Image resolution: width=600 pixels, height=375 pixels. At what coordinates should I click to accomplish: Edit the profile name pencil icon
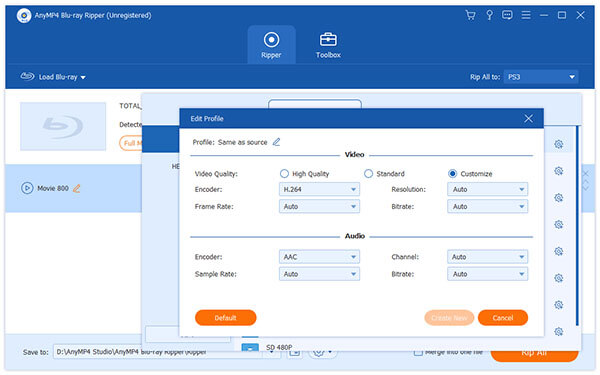point(276,142)
